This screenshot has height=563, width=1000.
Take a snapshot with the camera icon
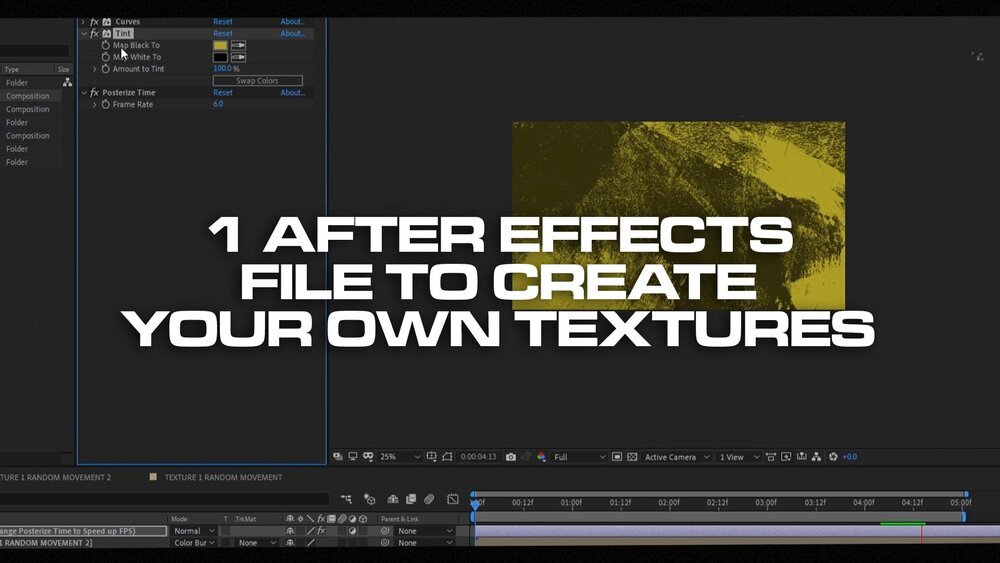511,457
